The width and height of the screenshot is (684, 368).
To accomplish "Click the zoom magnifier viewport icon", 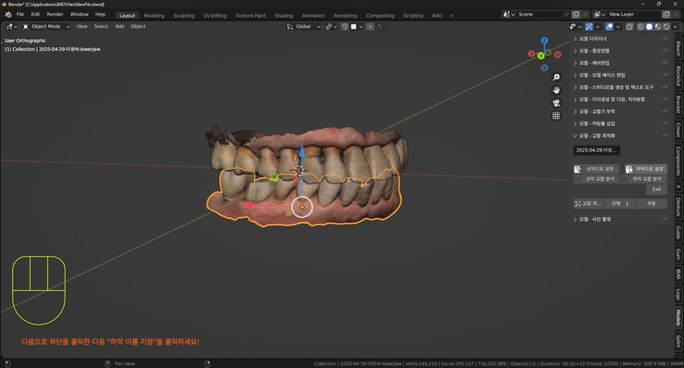I will [556, 77].
